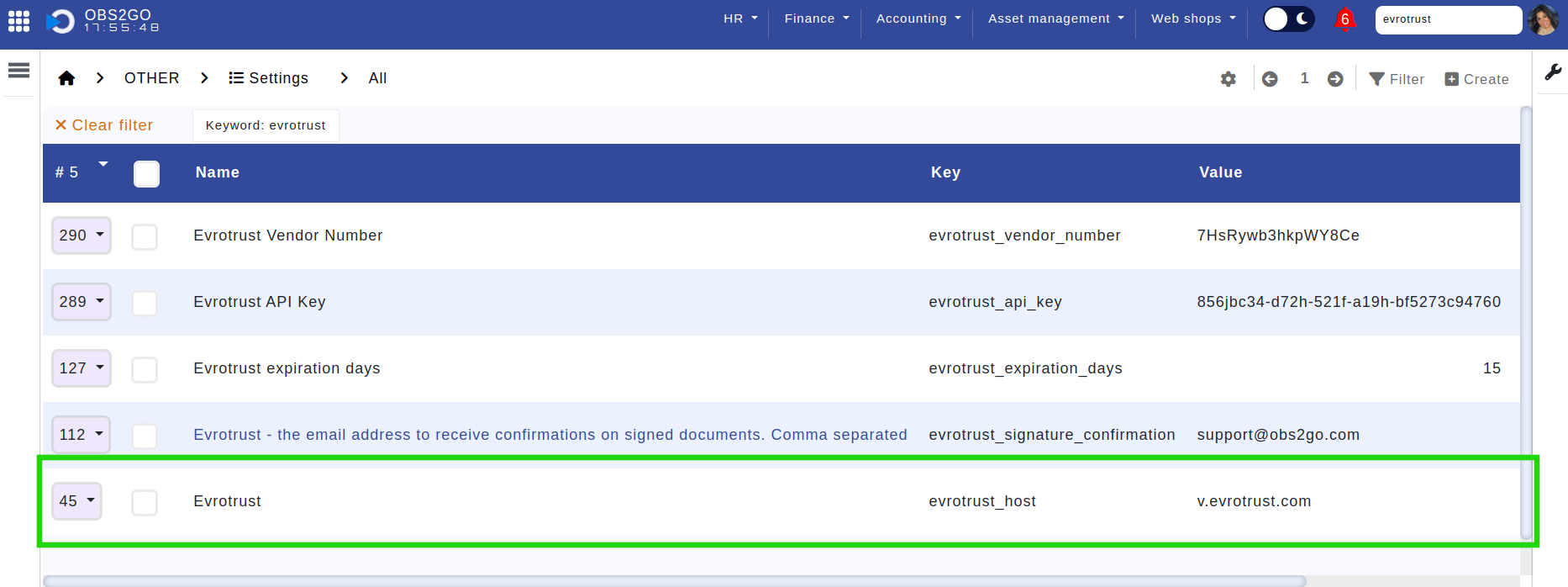The image size is (1568, 587).
Task: Click Create to add a setting
Action: (x=1476, y=79)
